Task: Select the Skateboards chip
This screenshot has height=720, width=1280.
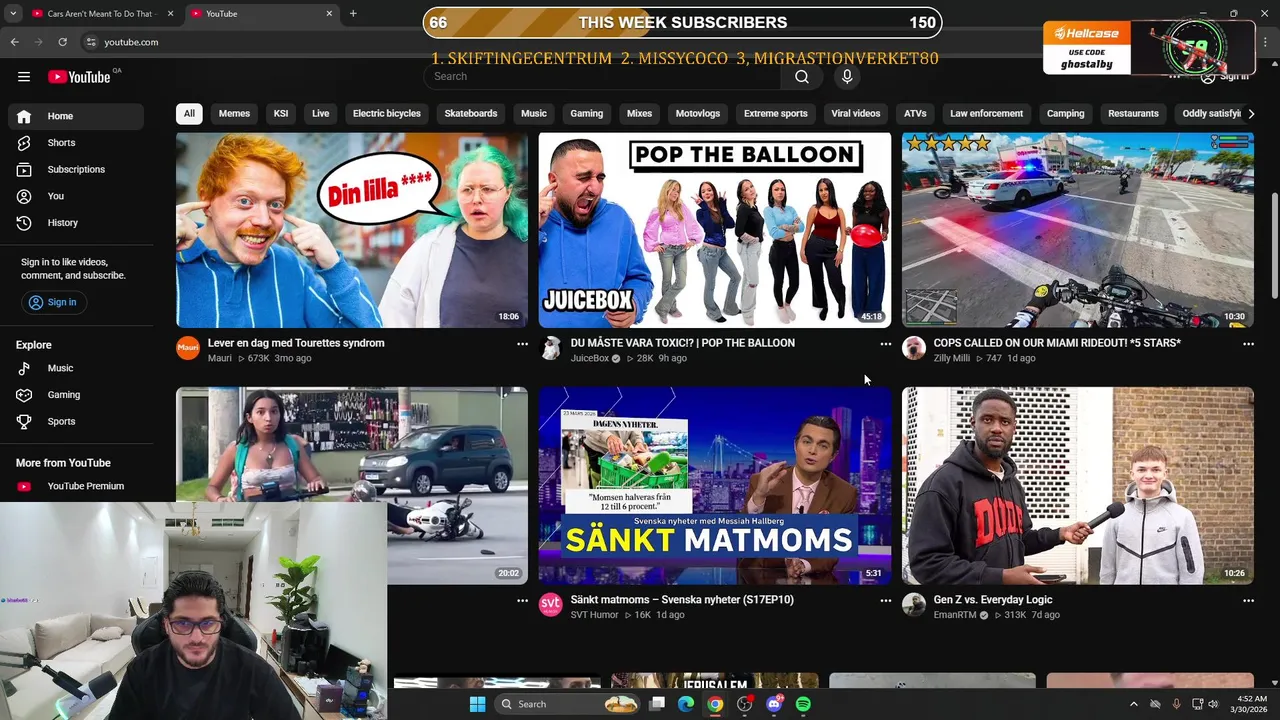Action: 471,113
